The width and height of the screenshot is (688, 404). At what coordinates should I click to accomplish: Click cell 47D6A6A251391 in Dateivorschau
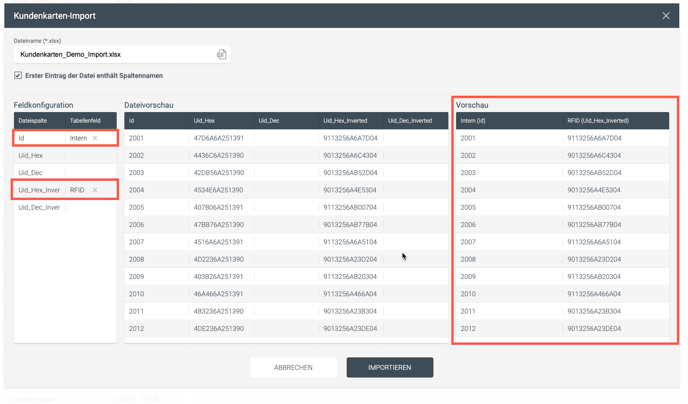219,138
